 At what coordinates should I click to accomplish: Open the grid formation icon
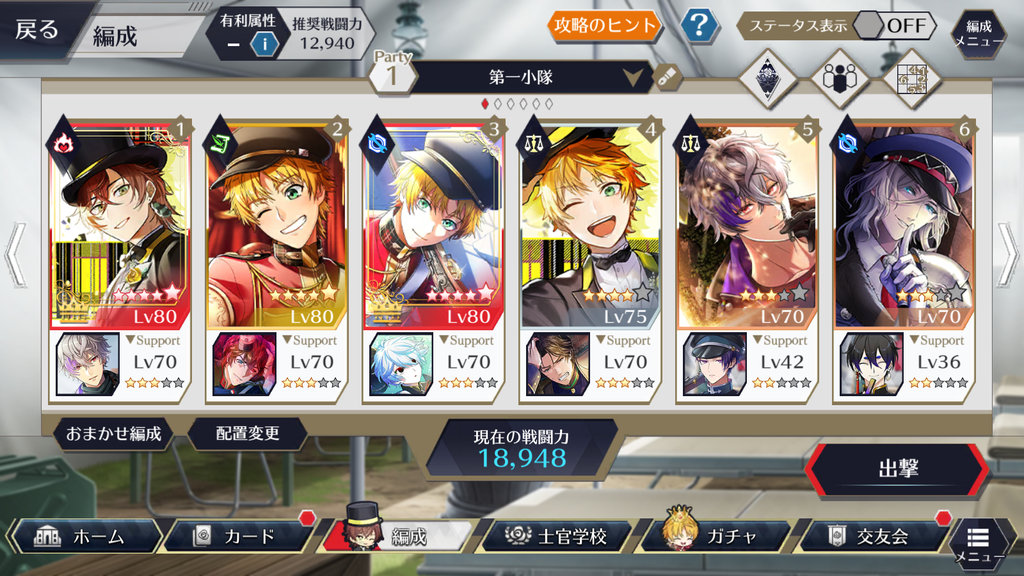coord(912,78)
